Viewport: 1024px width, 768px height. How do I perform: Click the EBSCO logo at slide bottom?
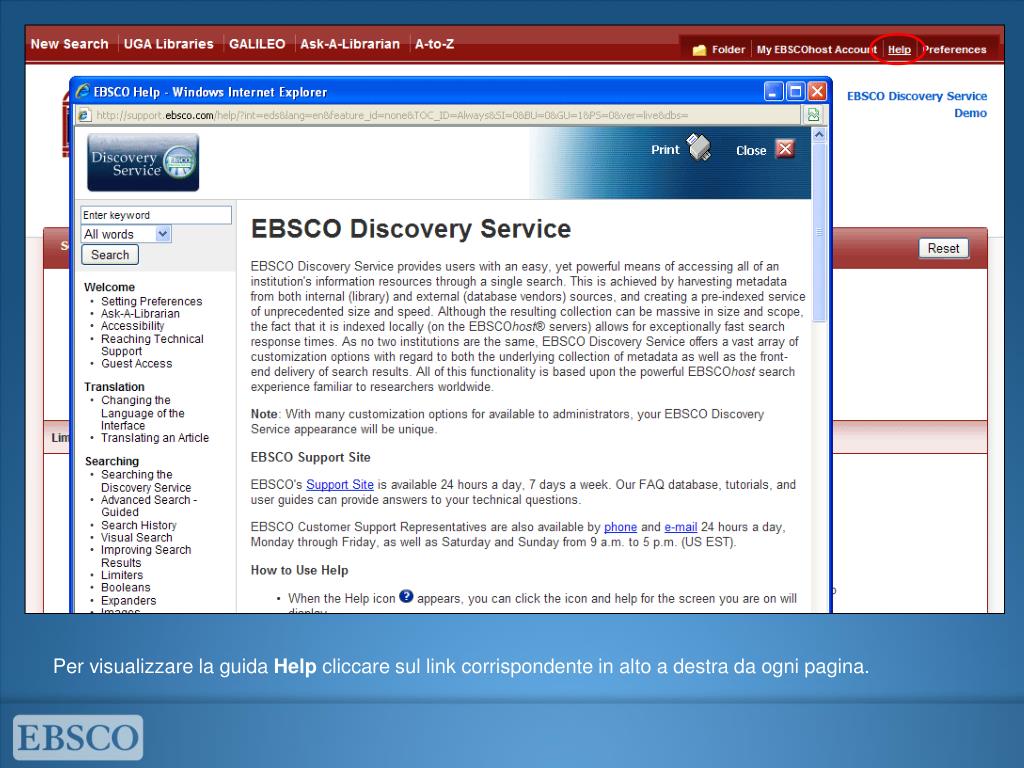click(x=78, y=737)
